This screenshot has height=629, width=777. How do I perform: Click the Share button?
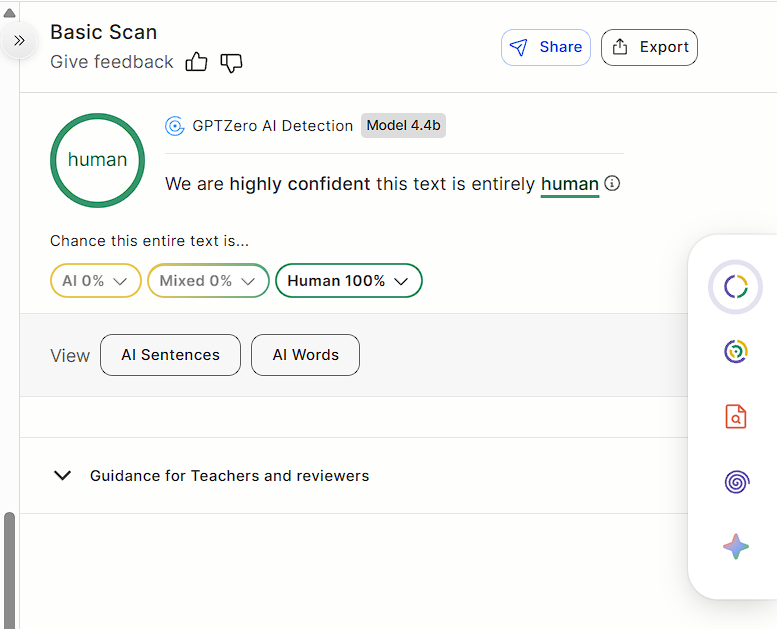[545, 47]
